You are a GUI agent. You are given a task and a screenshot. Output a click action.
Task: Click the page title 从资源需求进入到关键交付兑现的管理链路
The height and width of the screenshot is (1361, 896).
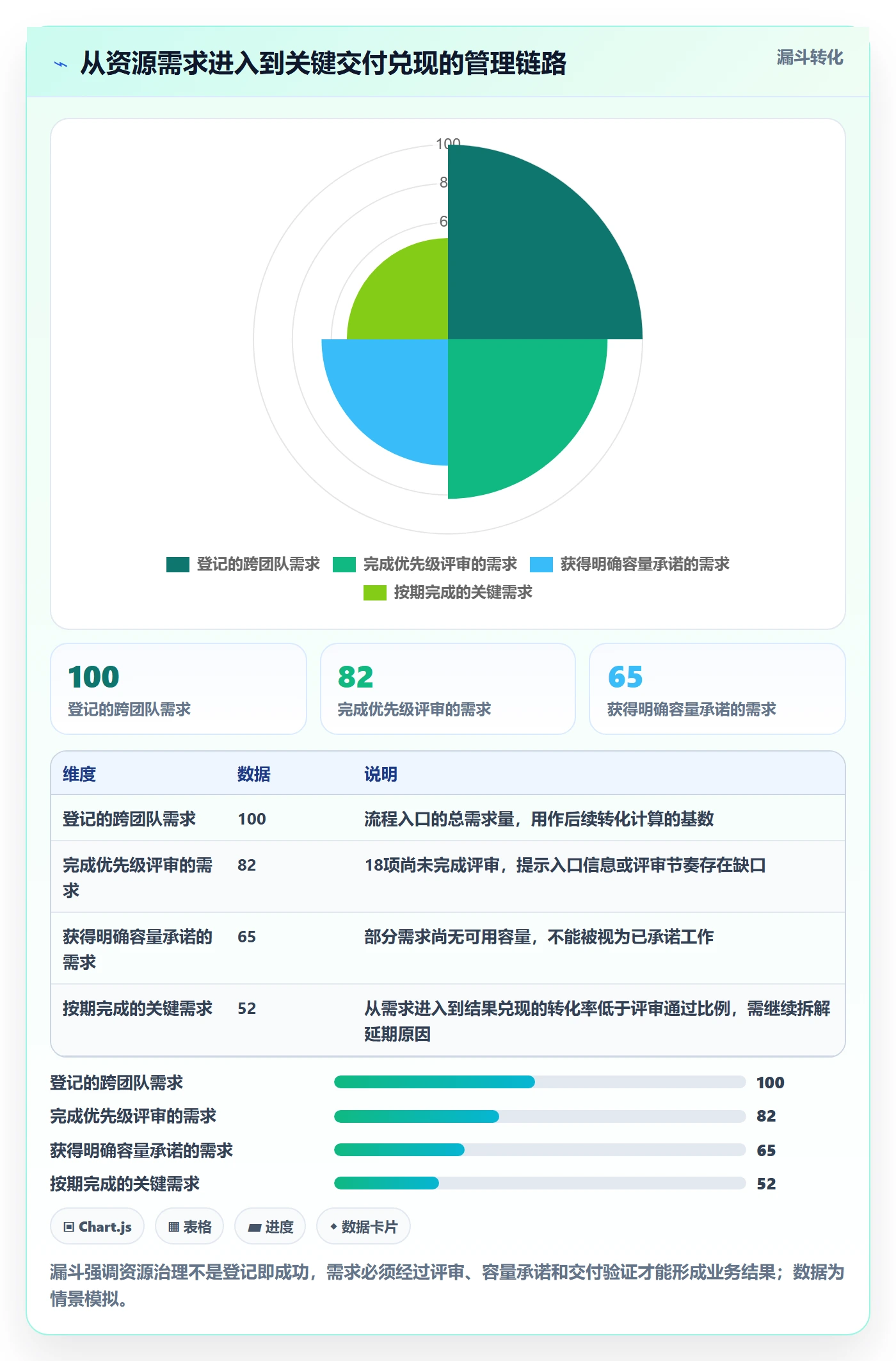click(323, 63)
